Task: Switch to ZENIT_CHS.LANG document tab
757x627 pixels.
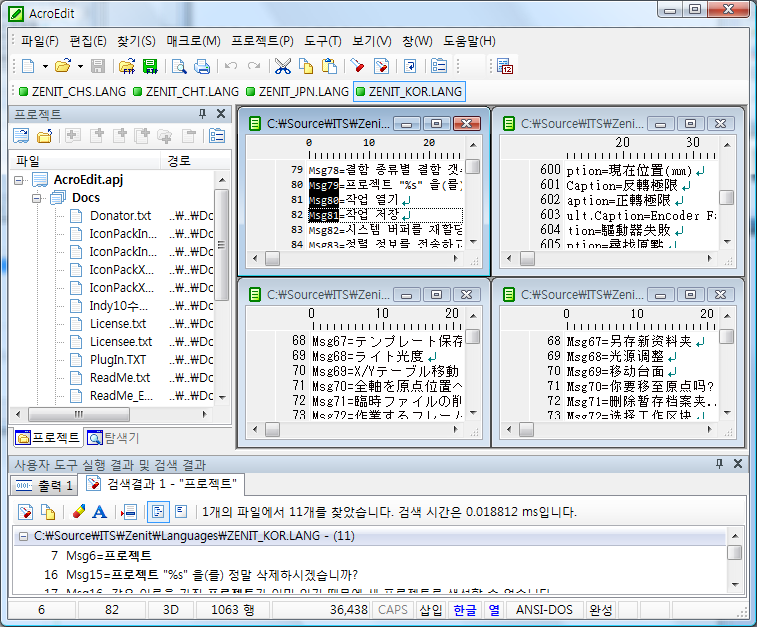Action: pos(72,92)
